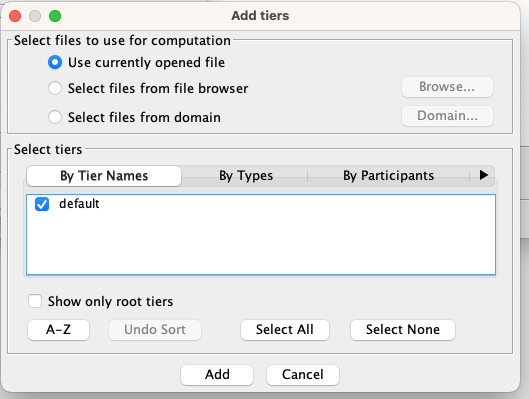Switch to By Types tab

[246, 176]
